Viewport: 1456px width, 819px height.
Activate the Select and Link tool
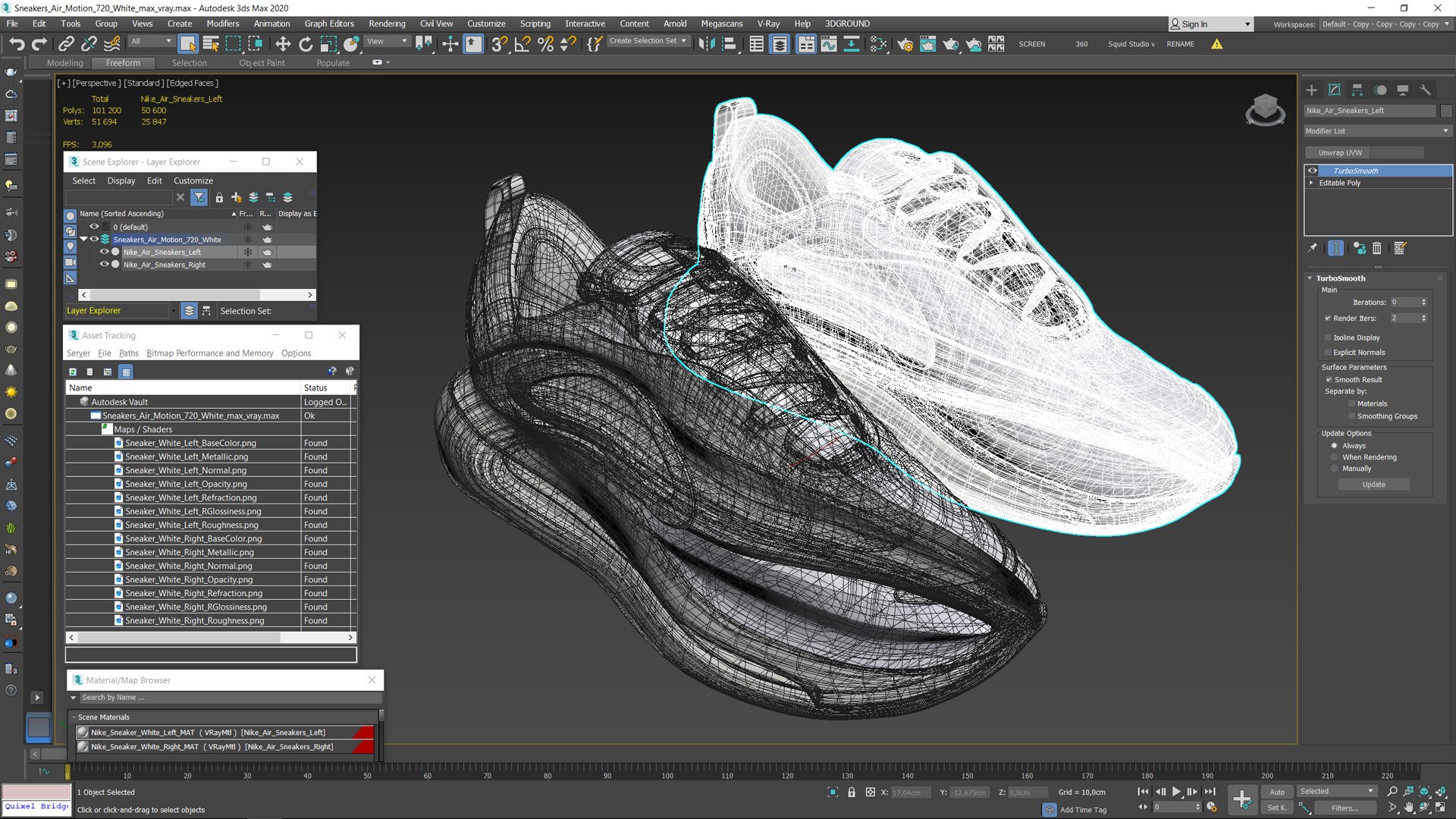[66, 44]
